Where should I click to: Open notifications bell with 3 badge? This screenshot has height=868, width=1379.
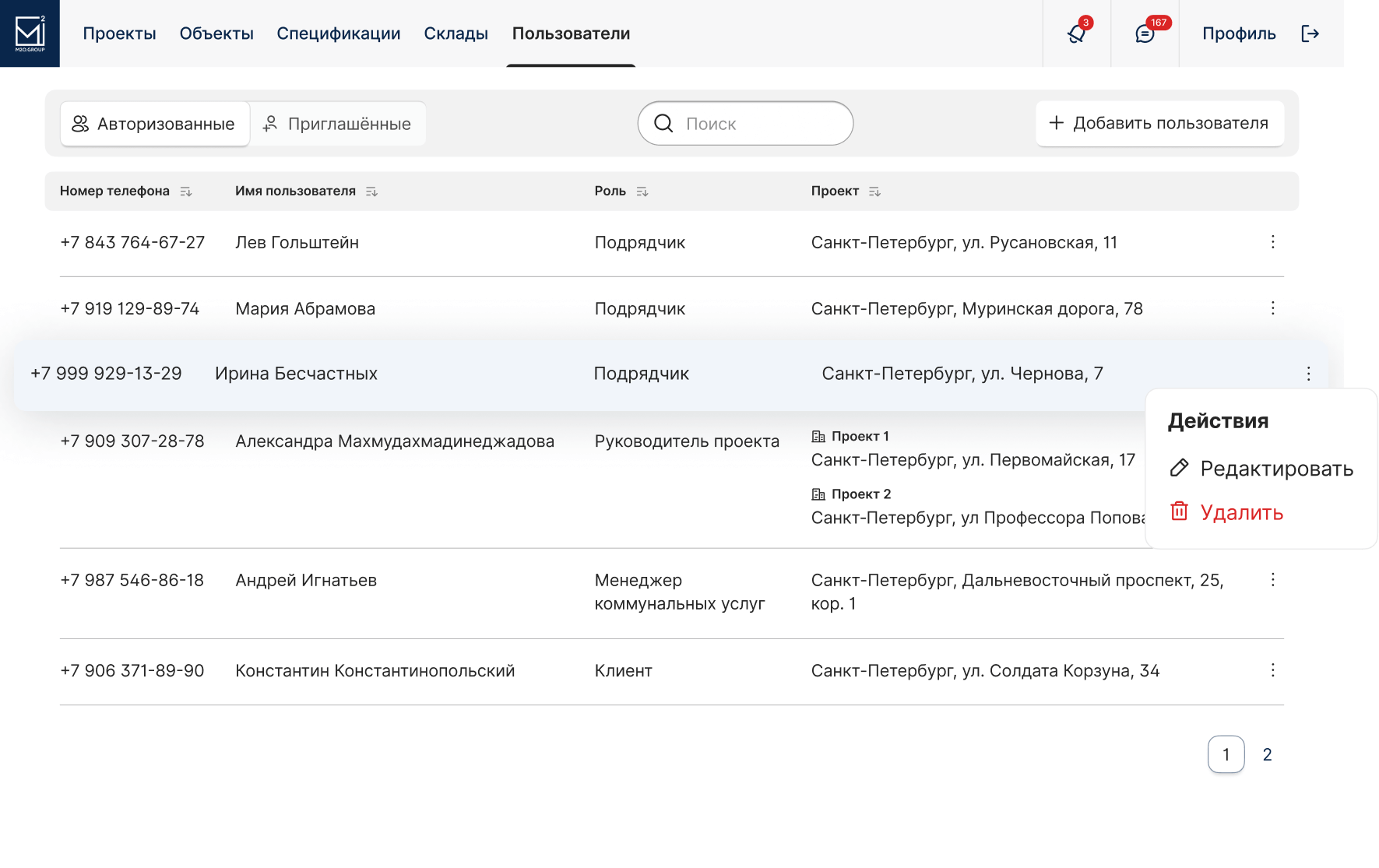coord(1077,33)
